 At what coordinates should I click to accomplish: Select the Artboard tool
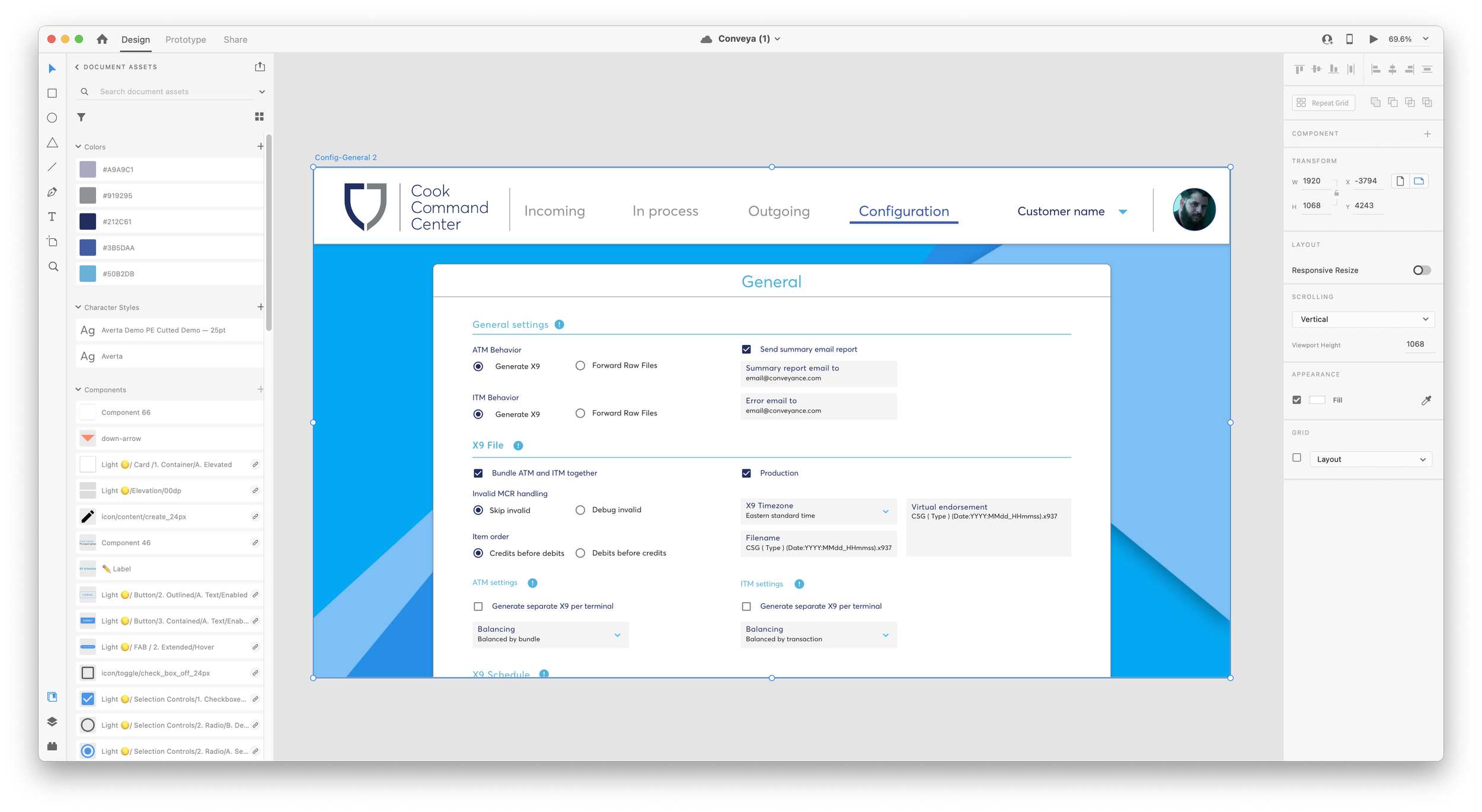point(52,241)
